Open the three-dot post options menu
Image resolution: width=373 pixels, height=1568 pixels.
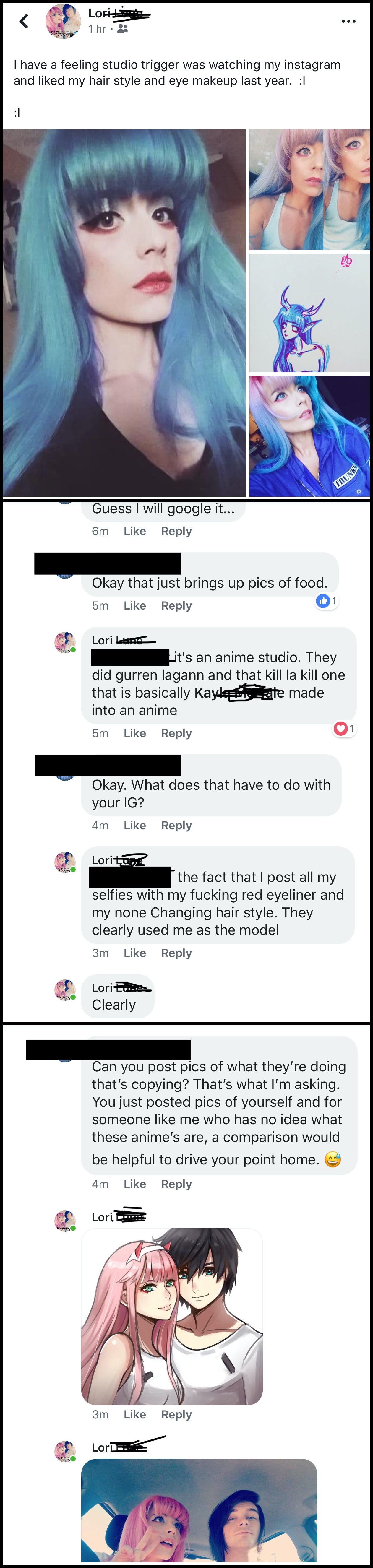click(x=349, y=21)
